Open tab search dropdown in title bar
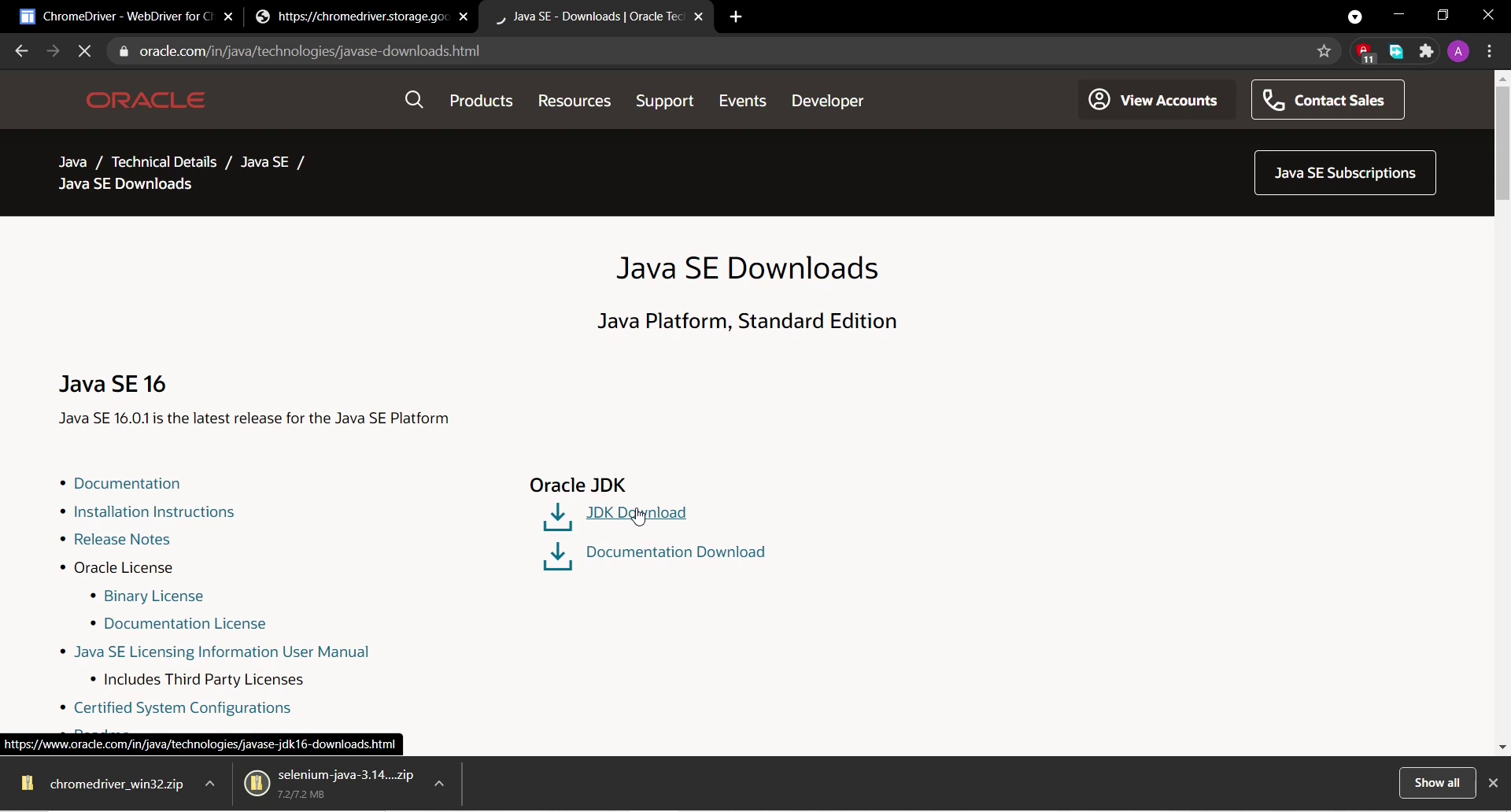Image resolution: width=1511 pixels, height=812 pixels. (x=1355, y=17)
